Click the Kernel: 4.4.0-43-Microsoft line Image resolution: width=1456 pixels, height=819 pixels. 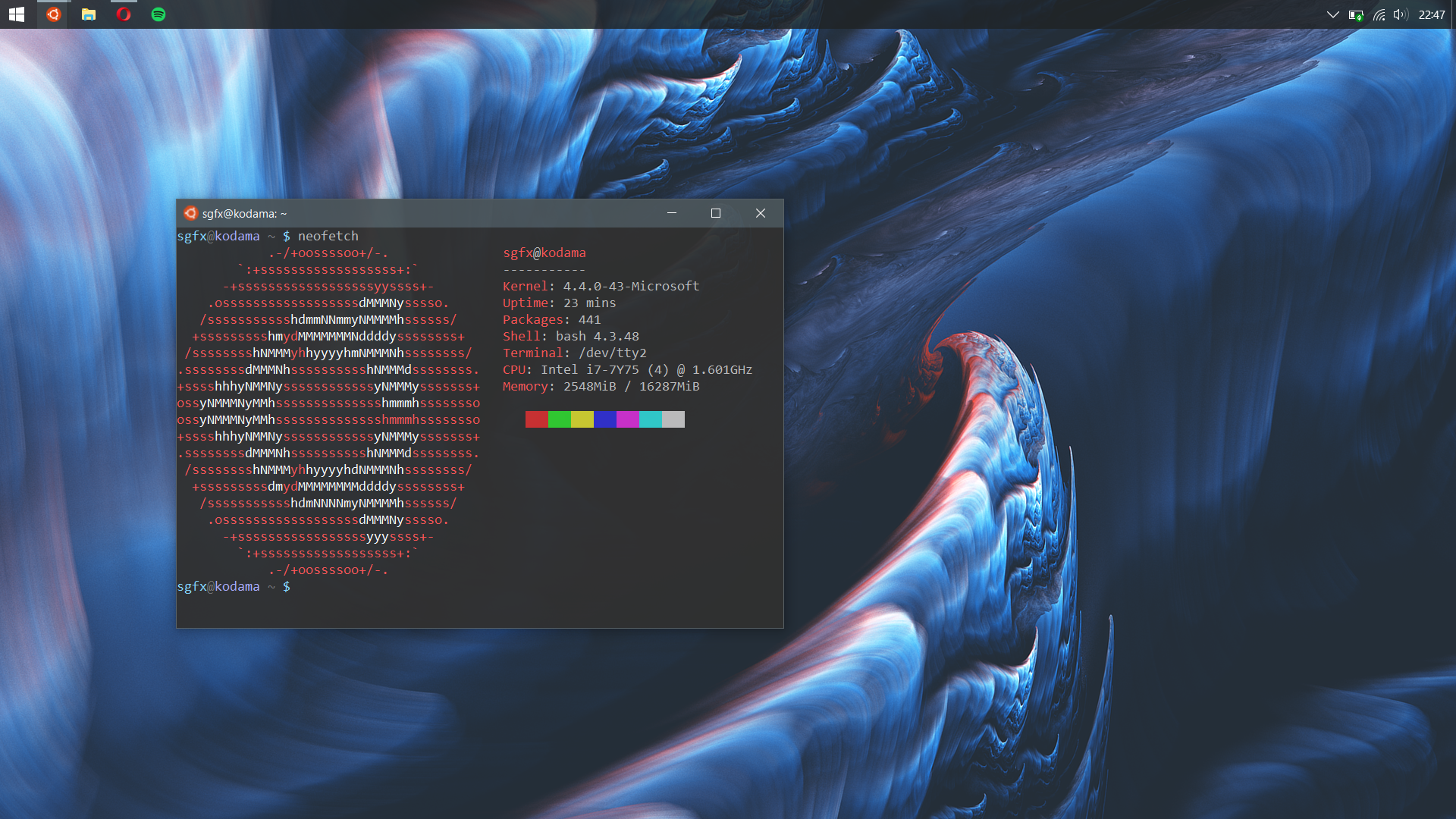pos(601,286)
